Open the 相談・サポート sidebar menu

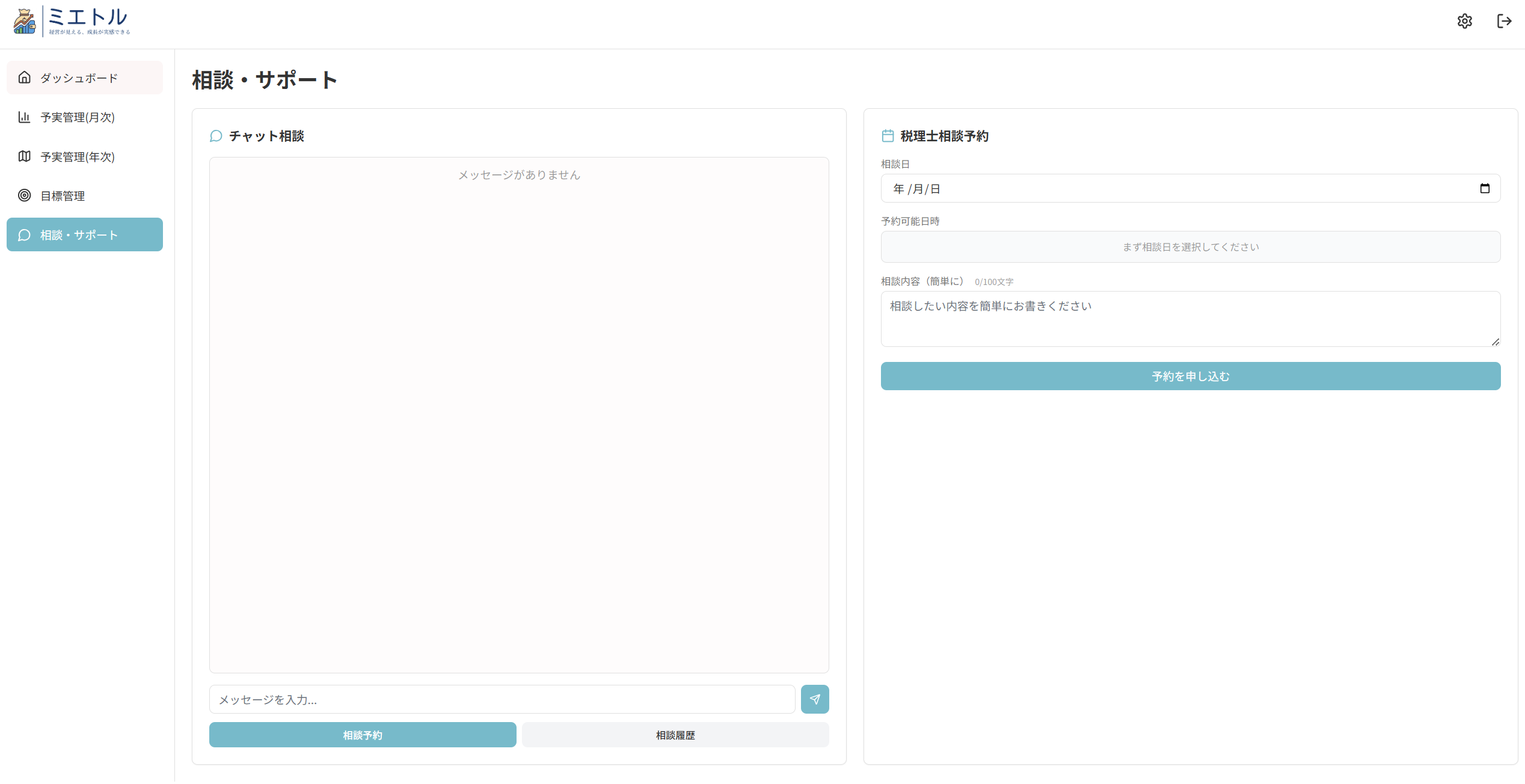(x=84, y=234)
